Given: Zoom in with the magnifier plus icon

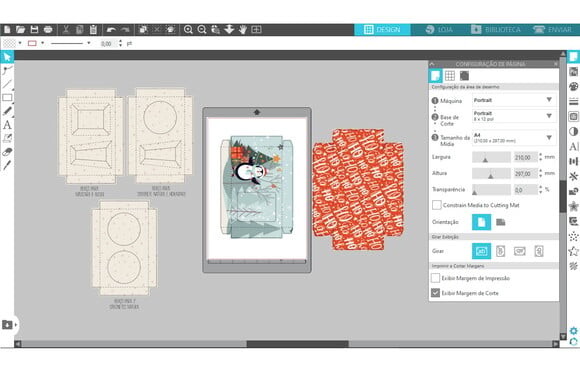Looking at the screenshot, I should coord(188,29).
